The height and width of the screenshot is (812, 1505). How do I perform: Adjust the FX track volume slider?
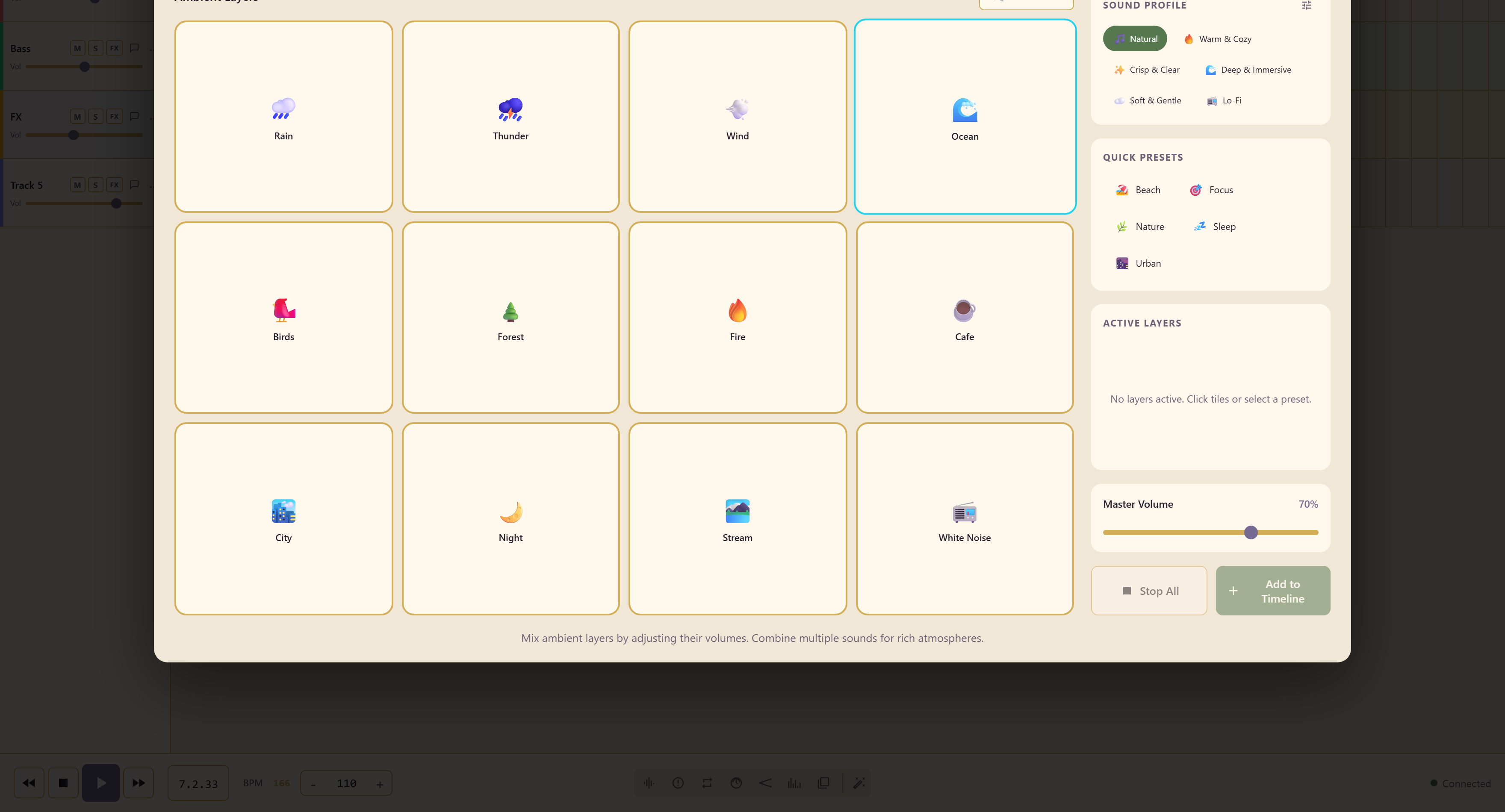pyautogui.click(x=84, y=135)
